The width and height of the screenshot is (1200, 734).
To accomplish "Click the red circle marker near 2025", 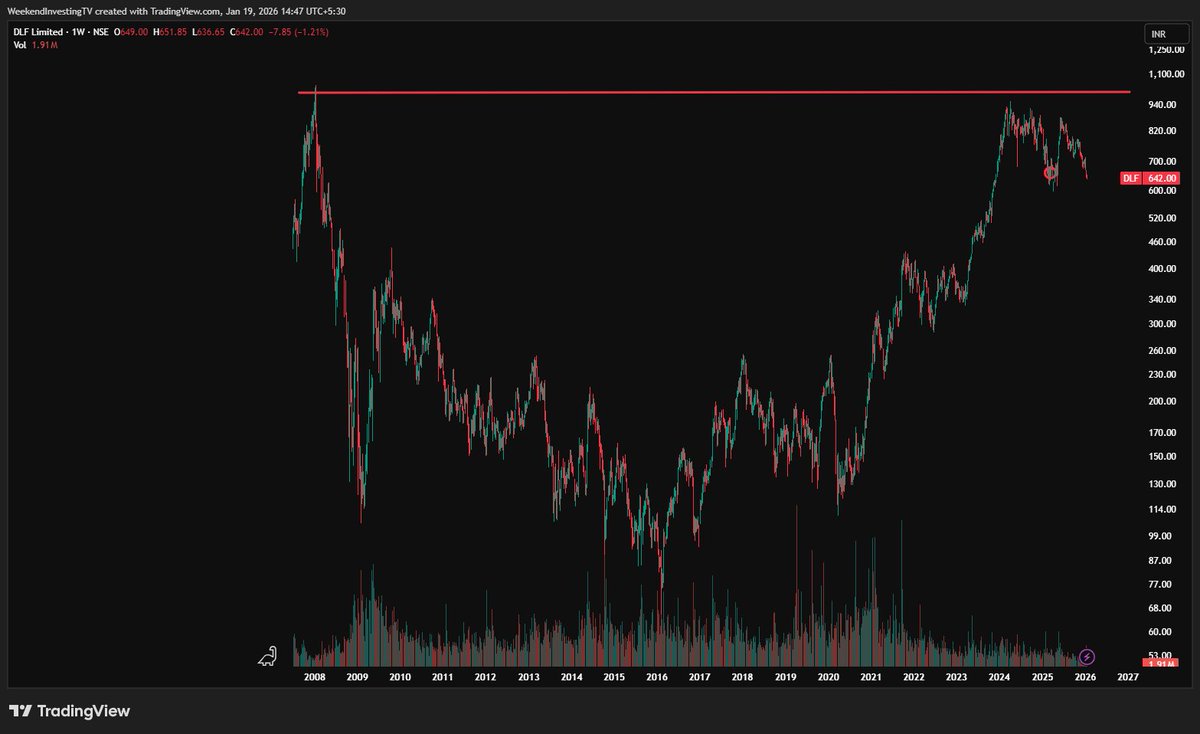I will (1051, 173).
